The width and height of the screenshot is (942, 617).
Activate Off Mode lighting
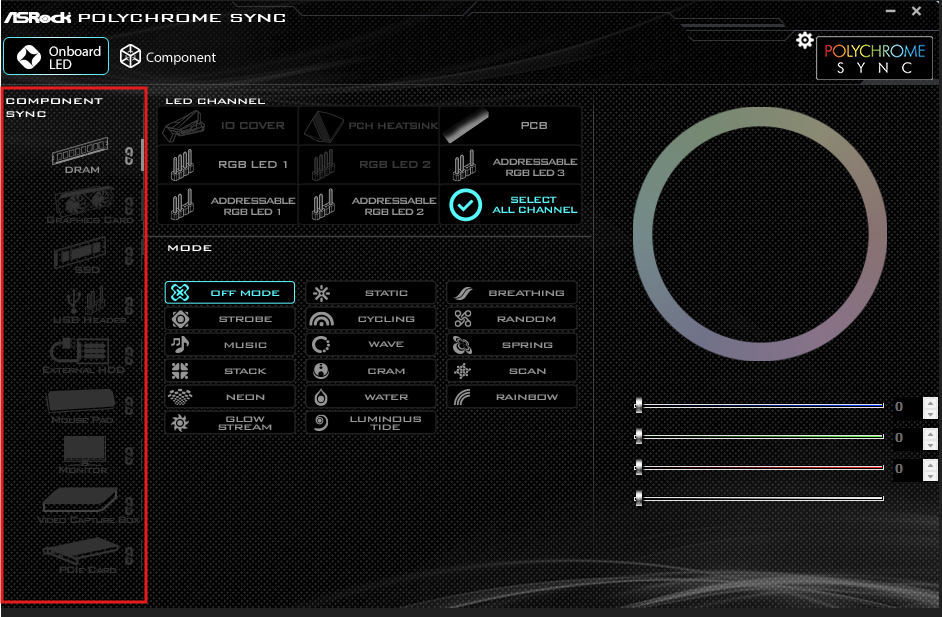(x=229, y=293)
